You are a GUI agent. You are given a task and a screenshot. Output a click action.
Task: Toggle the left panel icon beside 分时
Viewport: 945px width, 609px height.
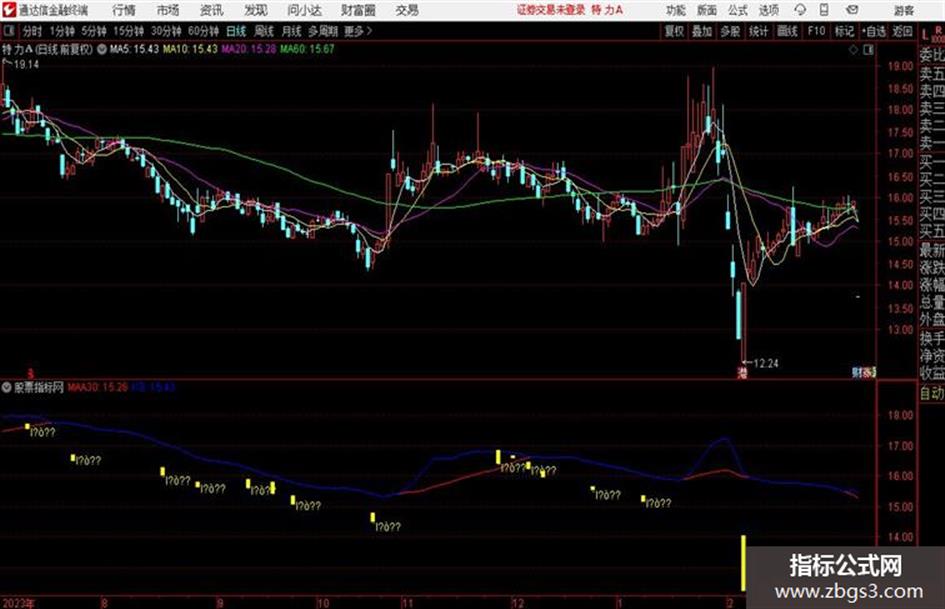(9, 31)
